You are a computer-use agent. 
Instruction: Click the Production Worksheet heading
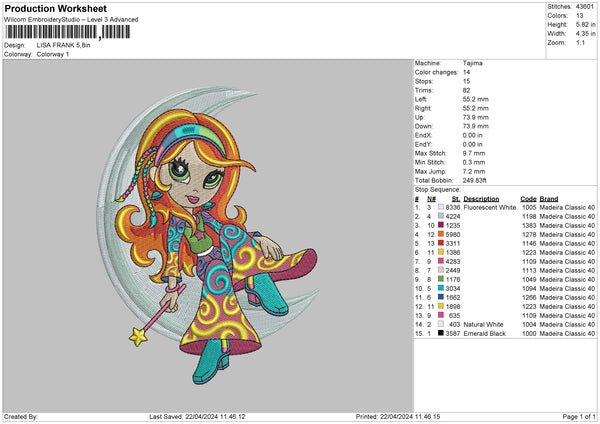[55, 8]
